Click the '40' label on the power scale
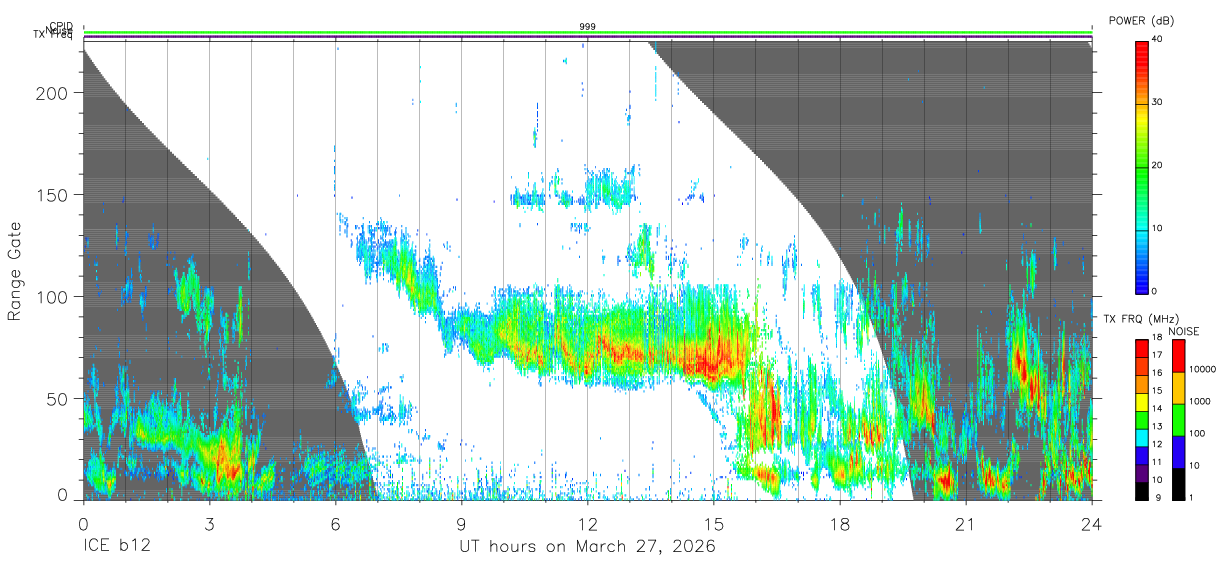 (x=1158, y=40)
